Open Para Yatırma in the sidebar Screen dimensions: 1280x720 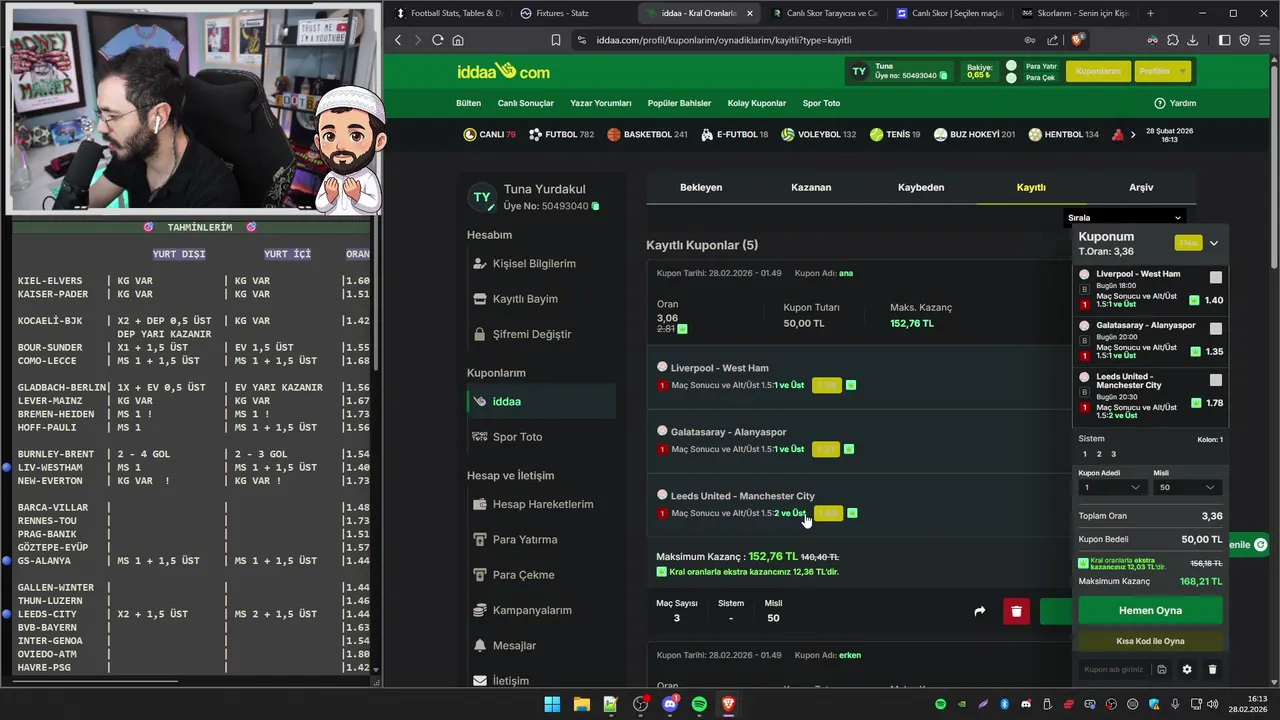525,540
